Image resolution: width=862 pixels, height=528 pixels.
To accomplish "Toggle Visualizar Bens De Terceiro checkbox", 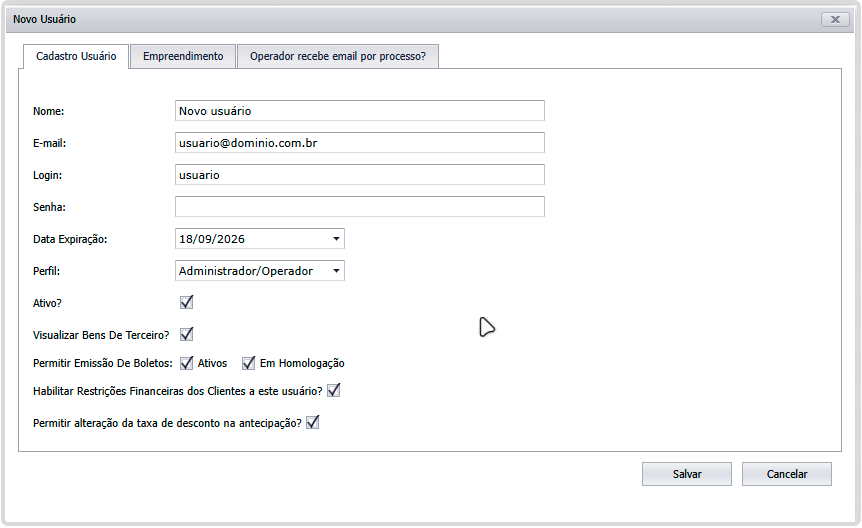I will [x=186, y=334].
